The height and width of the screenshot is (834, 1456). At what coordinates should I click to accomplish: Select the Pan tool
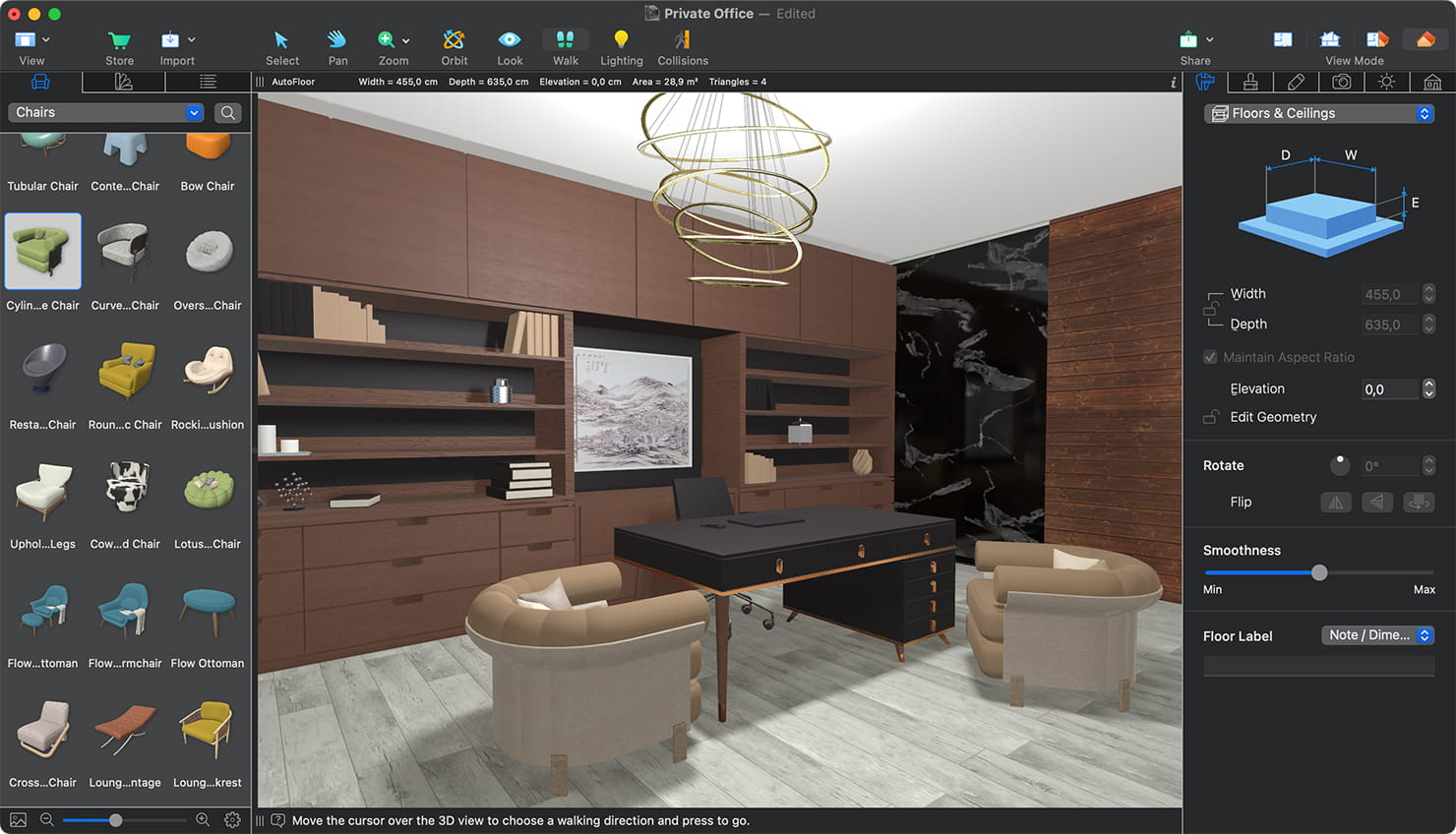pos(337,46)
